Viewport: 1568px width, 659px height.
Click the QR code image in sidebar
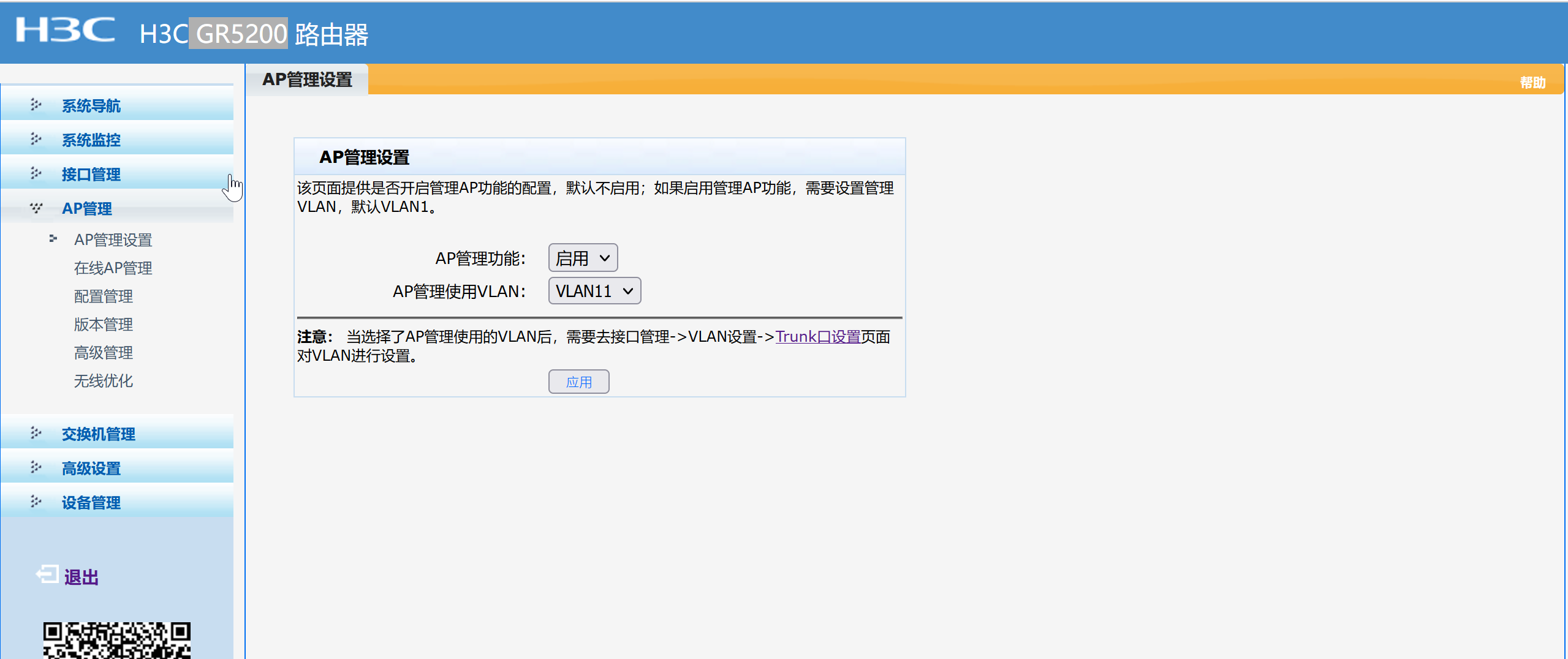coord(117,641)
